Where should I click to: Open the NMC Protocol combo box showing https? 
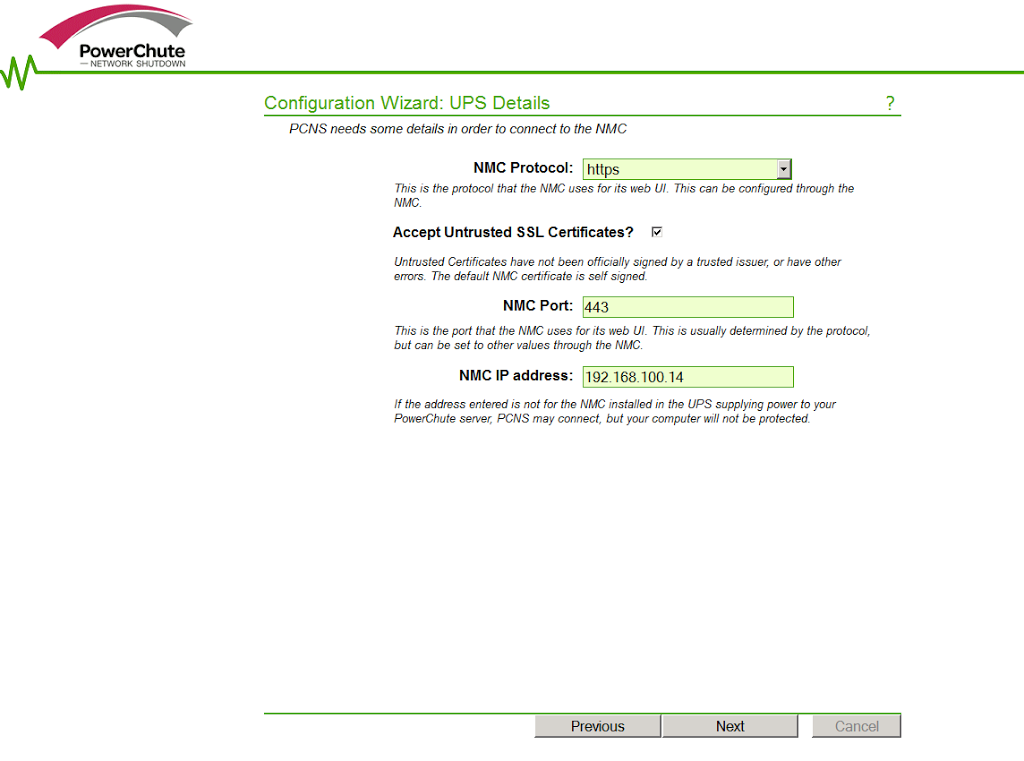tap(679, 170)
